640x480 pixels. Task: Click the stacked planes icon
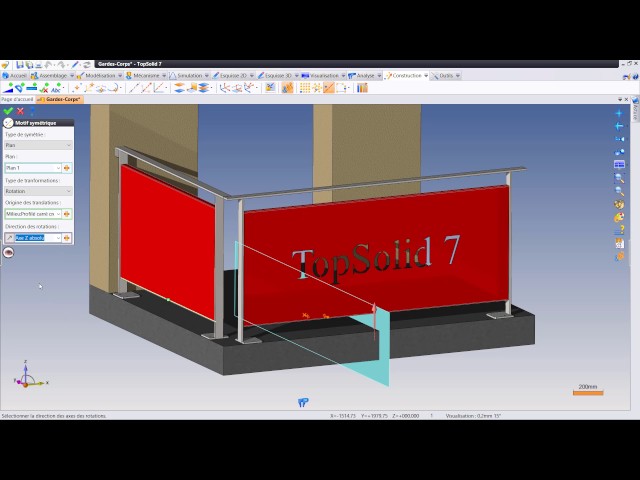179,88
